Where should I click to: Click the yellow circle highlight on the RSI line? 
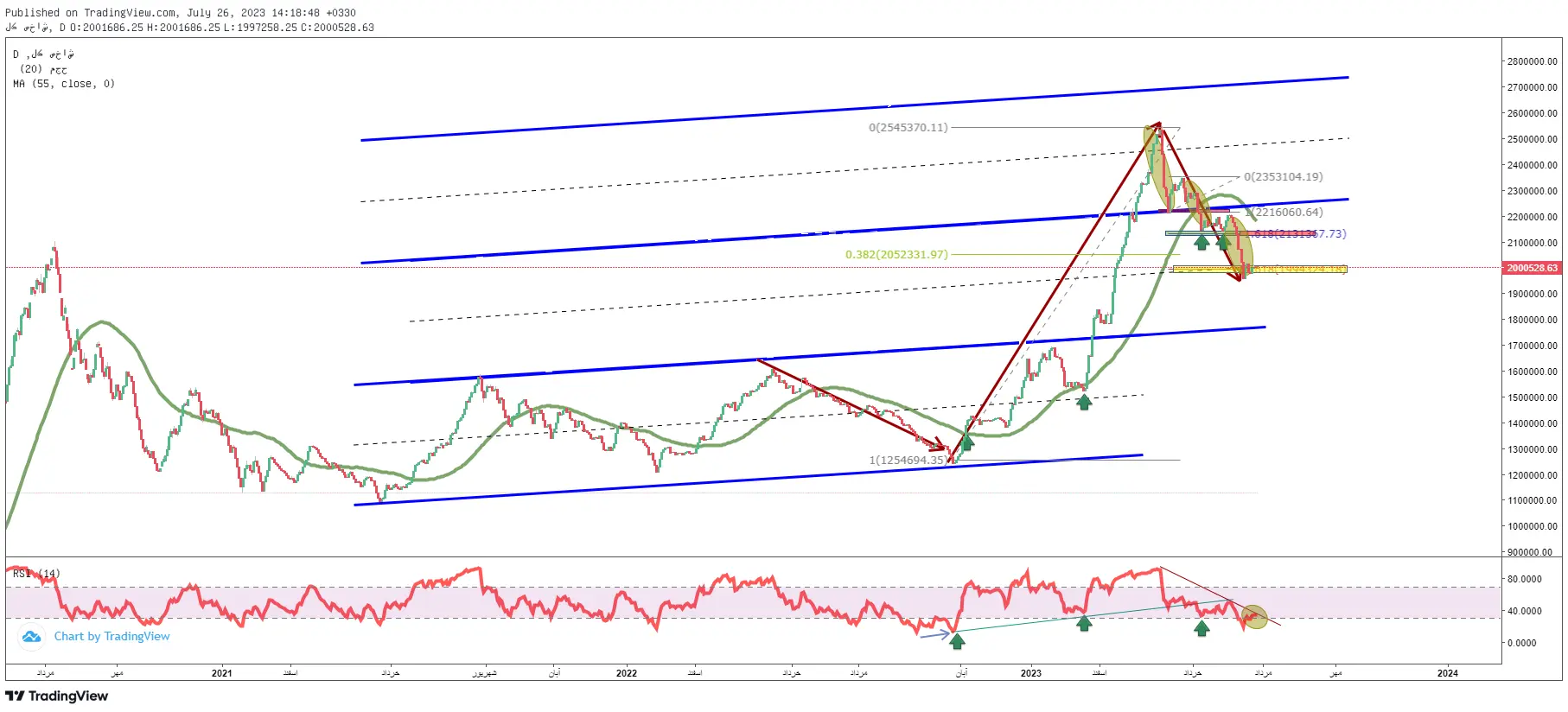point(1254,616)
